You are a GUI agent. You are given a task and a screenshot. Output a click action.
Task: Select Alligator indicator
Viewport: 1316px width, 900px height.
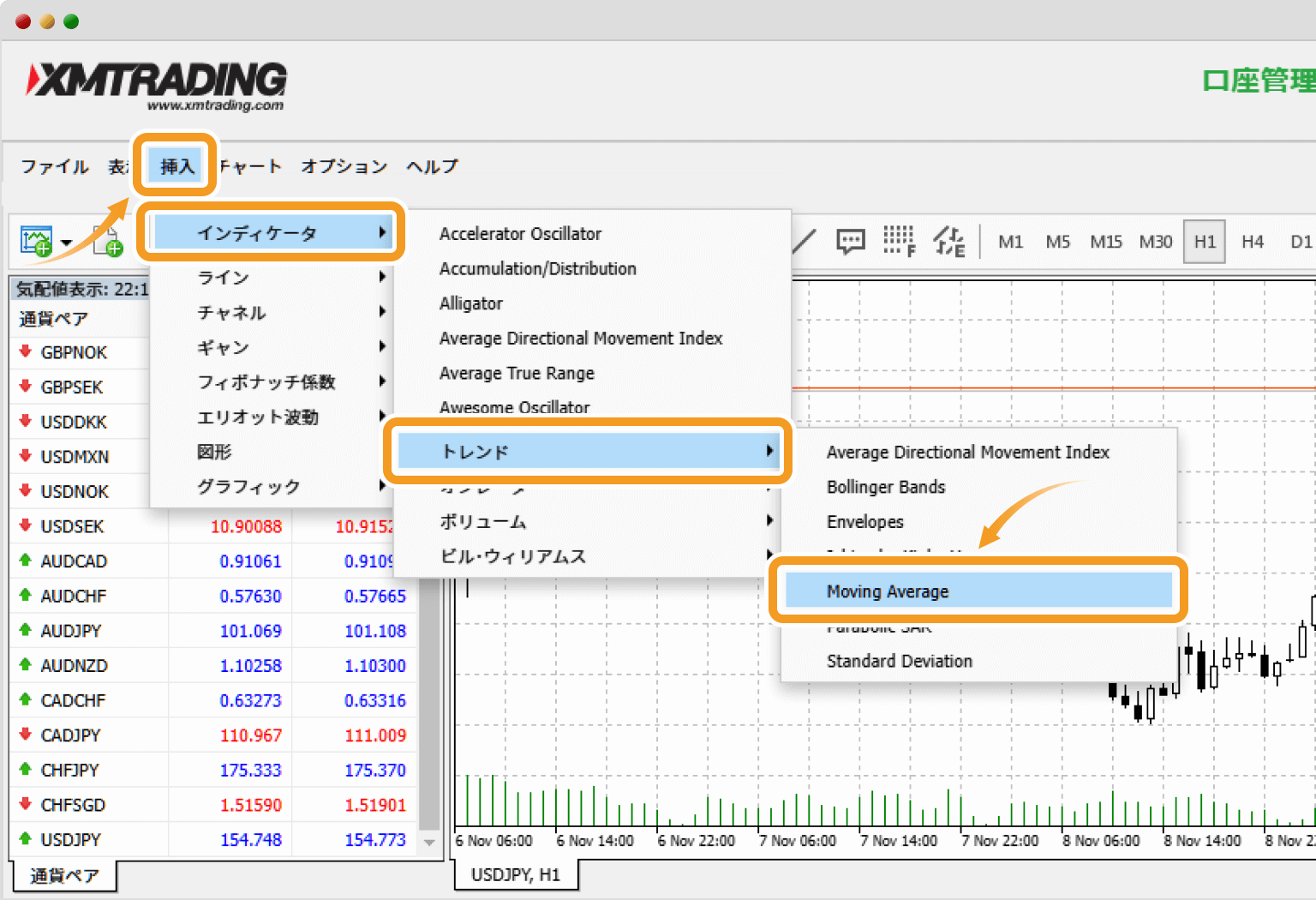tap(471, 303)
